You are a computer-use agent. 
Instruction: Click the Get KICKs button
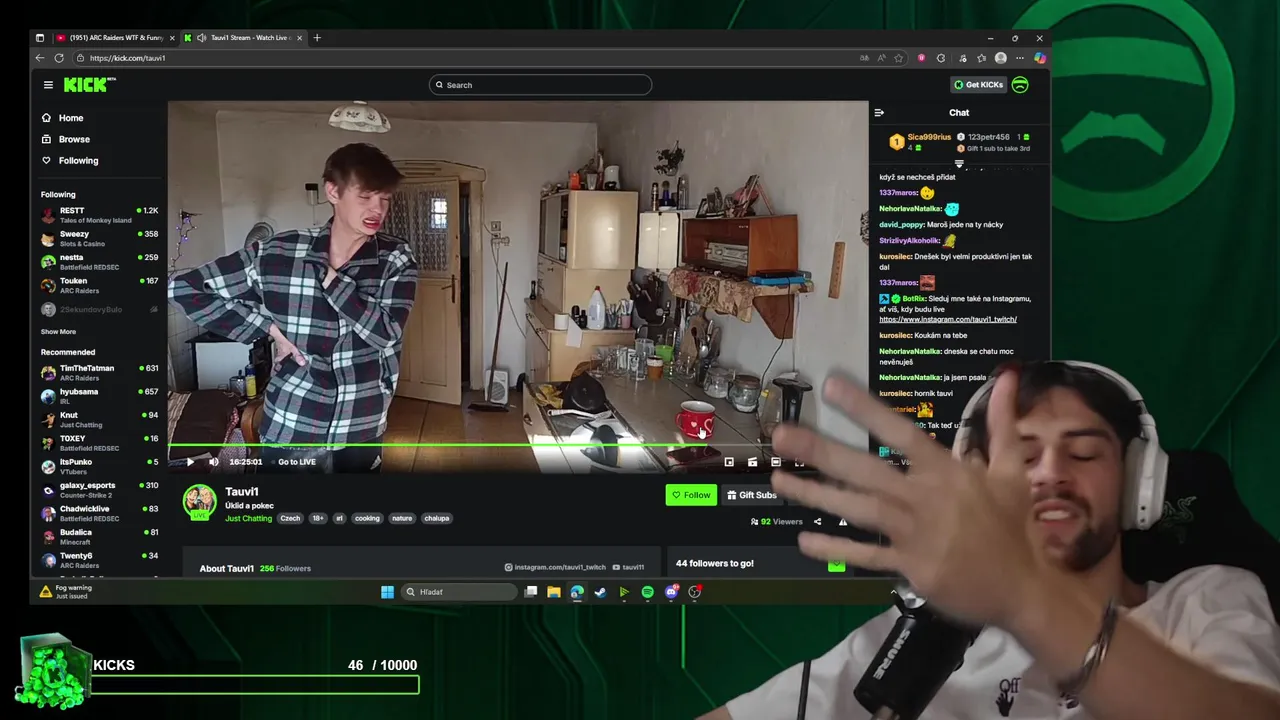click(978, 85)
